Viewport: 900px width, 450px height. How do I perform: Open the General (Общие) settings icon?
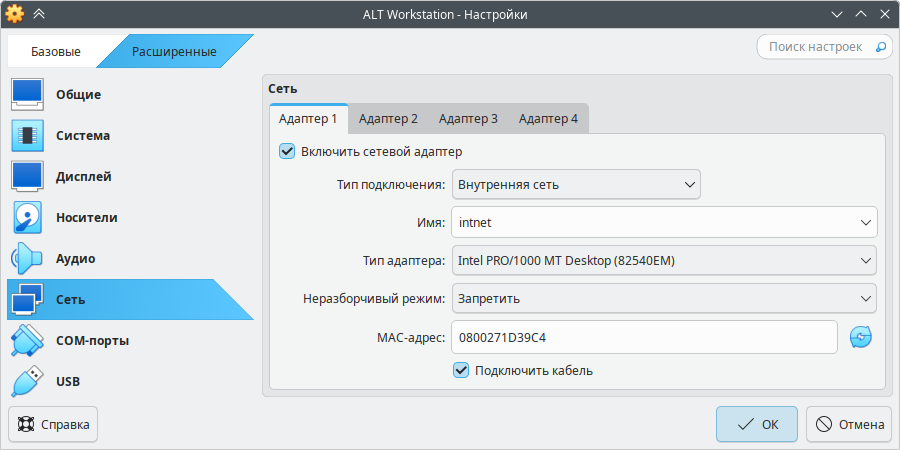click(28, 94)
